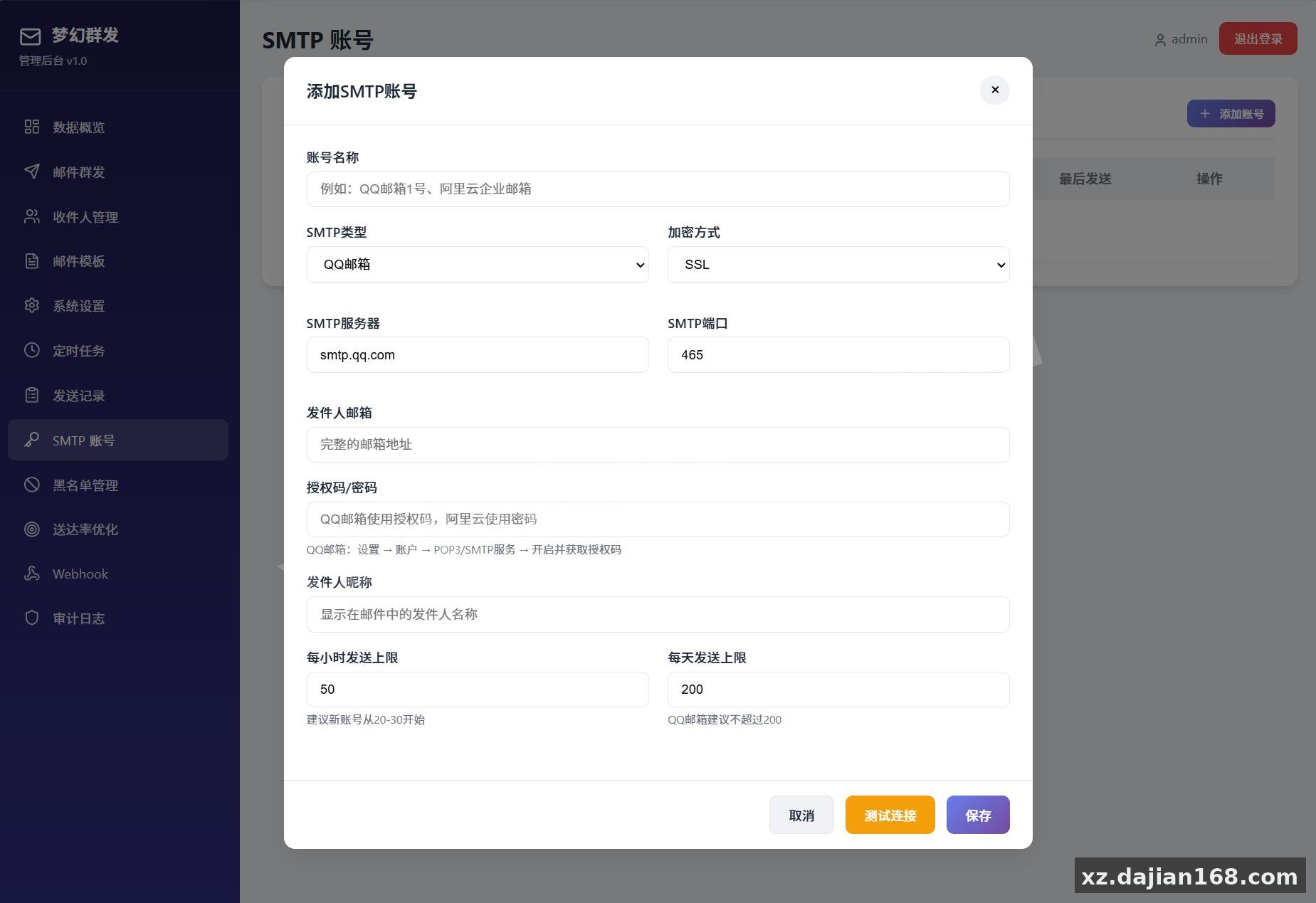
Task: Click the clipboard icon beside 发送记录
Action: 32,395
